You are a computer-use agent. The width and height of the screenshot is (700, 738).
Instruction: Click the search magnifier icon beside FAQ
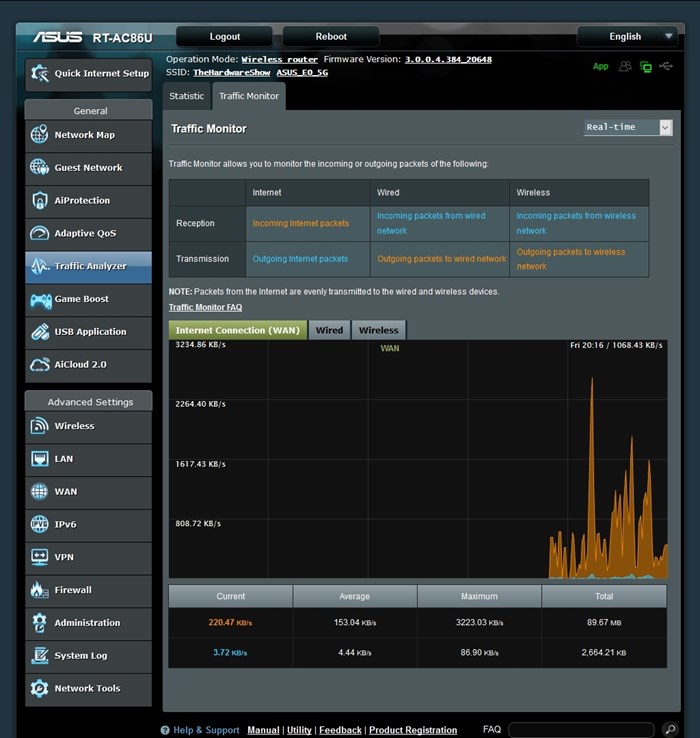tap(670, 730)
